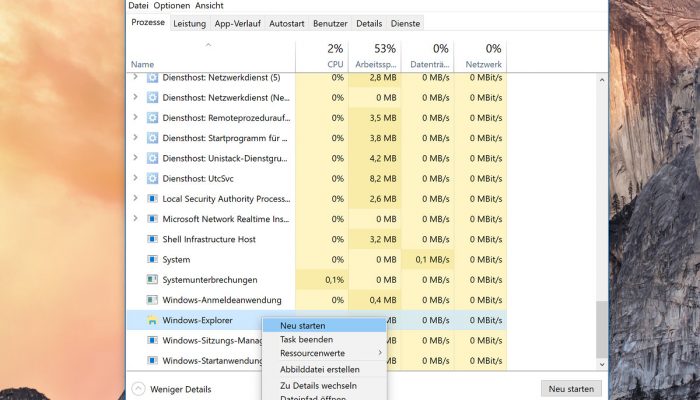The width and height of the screenshot is (700, 400).
Task: Select Diensthost: UtcSvc row text
Action: tap(198, 179)
